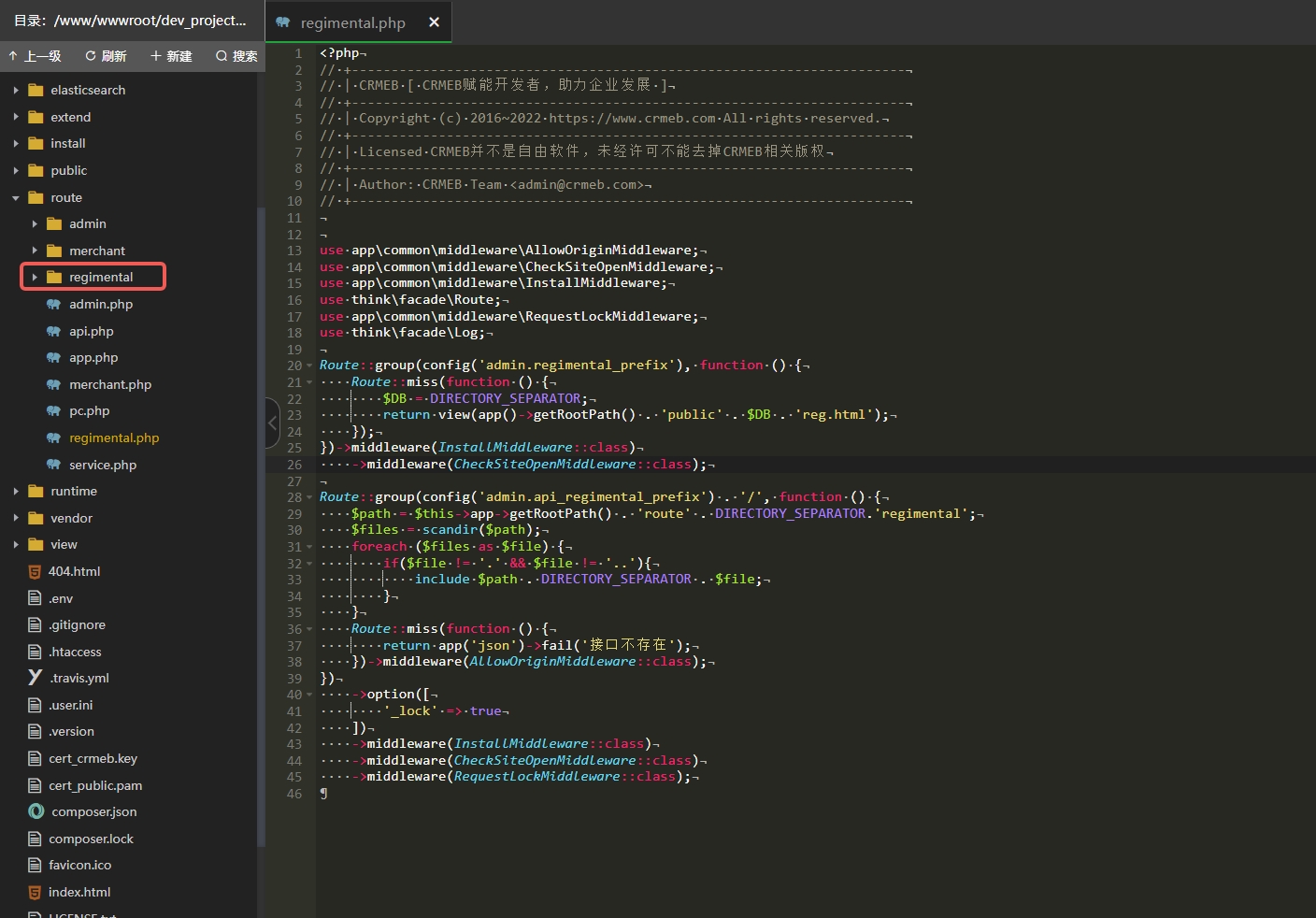This screenshot has height=918, width=1316.
Task: Click the composer.json file icon
Action: (x=36, y=811)
